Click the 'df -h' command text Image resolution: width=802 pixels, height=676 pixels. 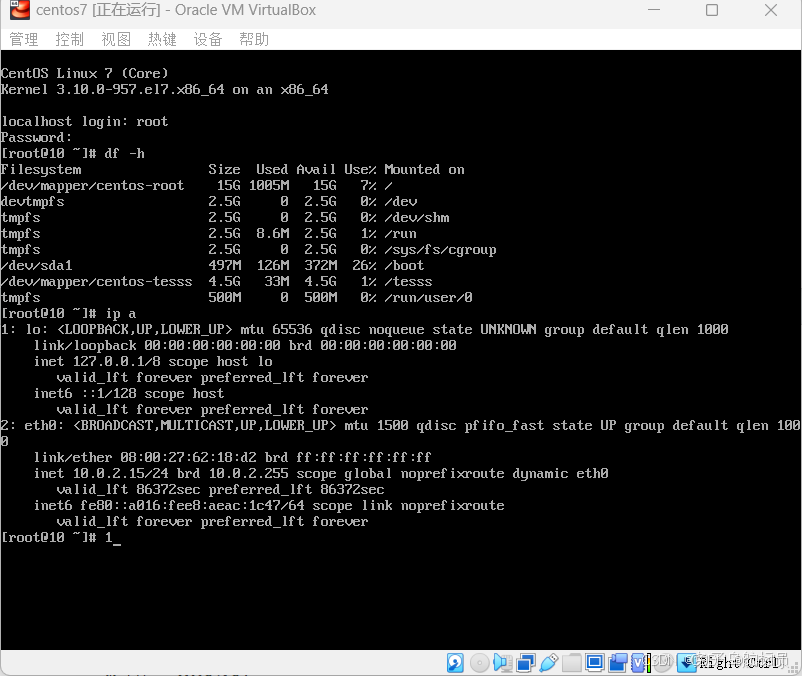(x=124, y=153)
